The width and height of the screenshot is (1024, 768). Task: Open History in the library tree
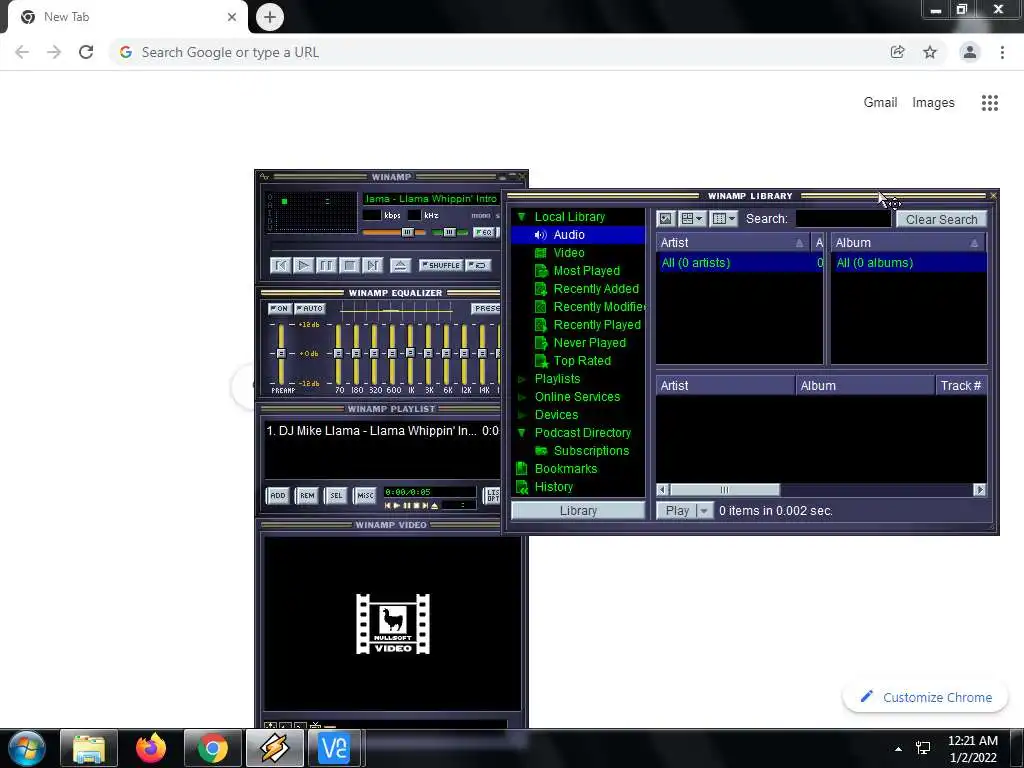(x=553, y=487)
